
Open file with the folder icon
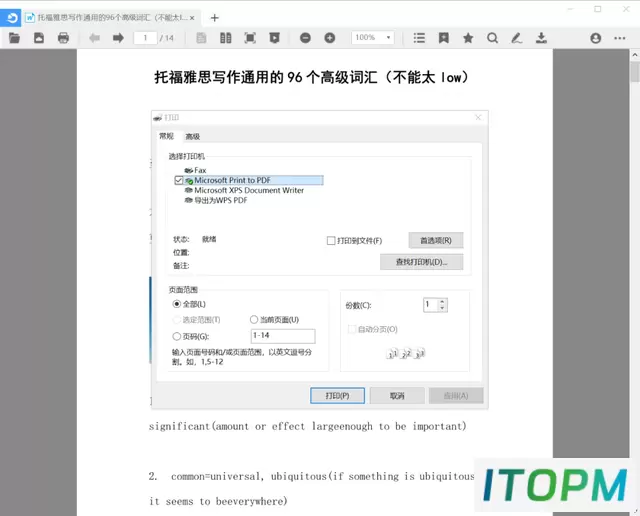coord(14,38)
